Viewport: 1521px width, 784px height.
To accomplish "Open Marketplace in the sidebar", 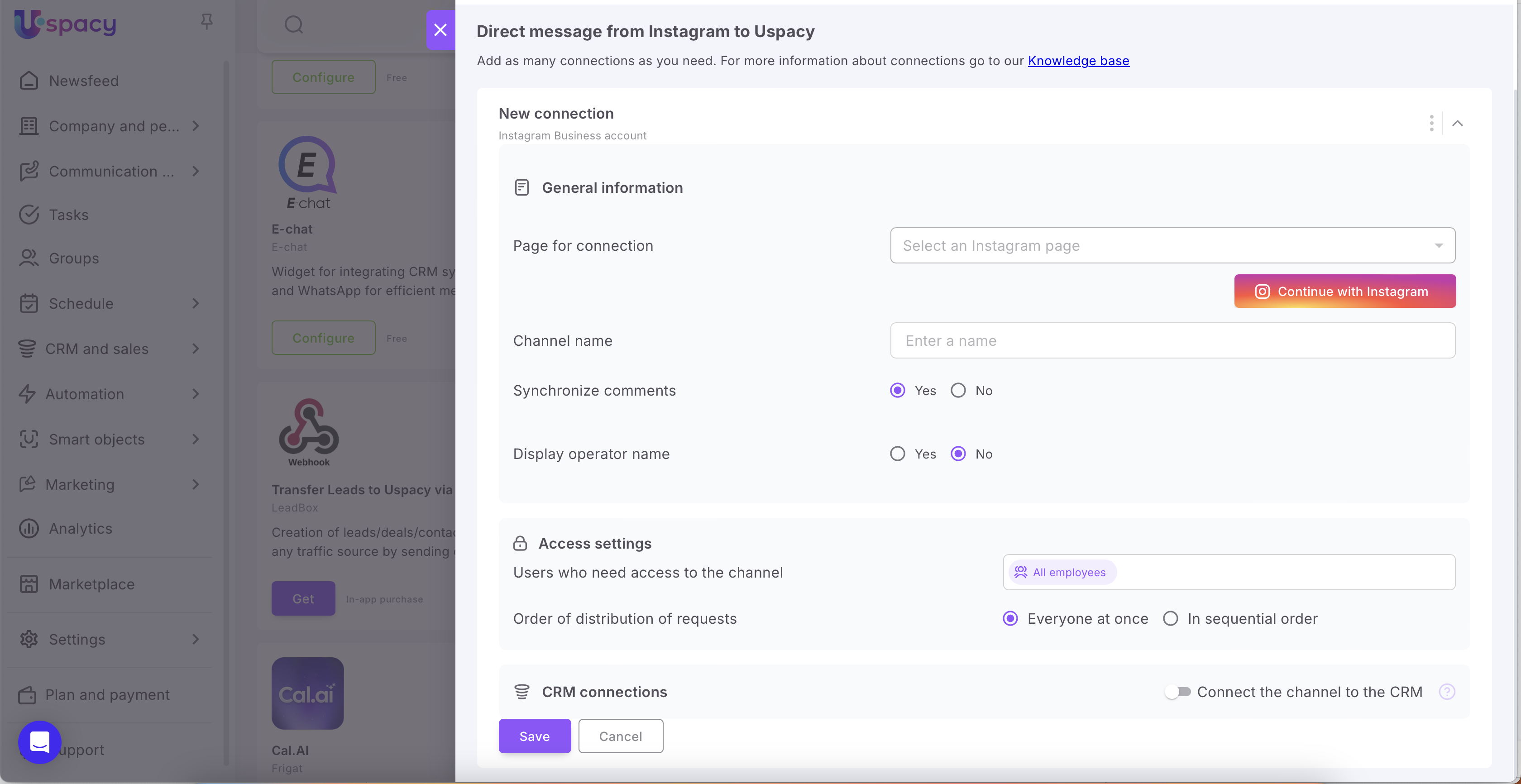I will (x=91, y=584).
